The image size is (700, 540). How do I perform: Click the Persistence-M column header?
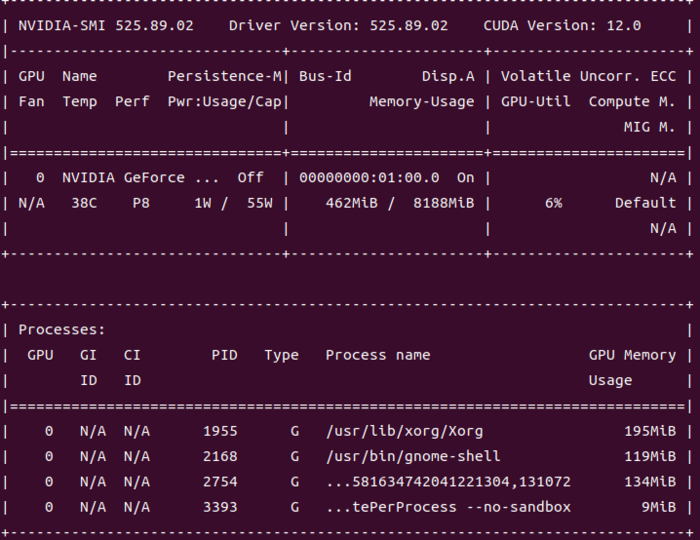click(x=225, y=76)
